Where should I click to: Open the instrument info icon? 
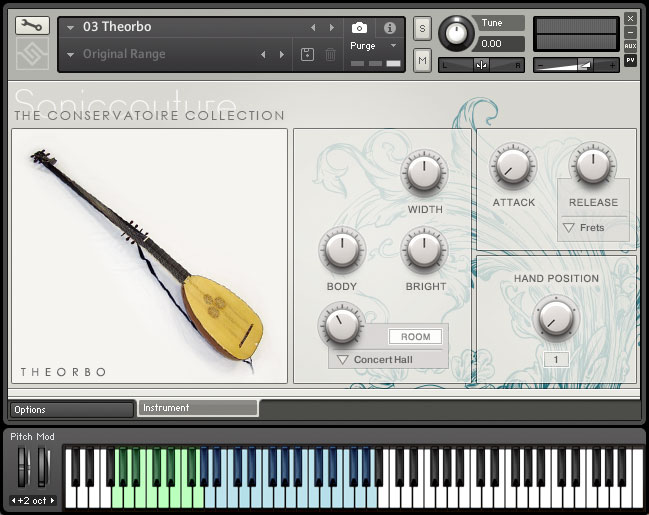pos(389,28)
